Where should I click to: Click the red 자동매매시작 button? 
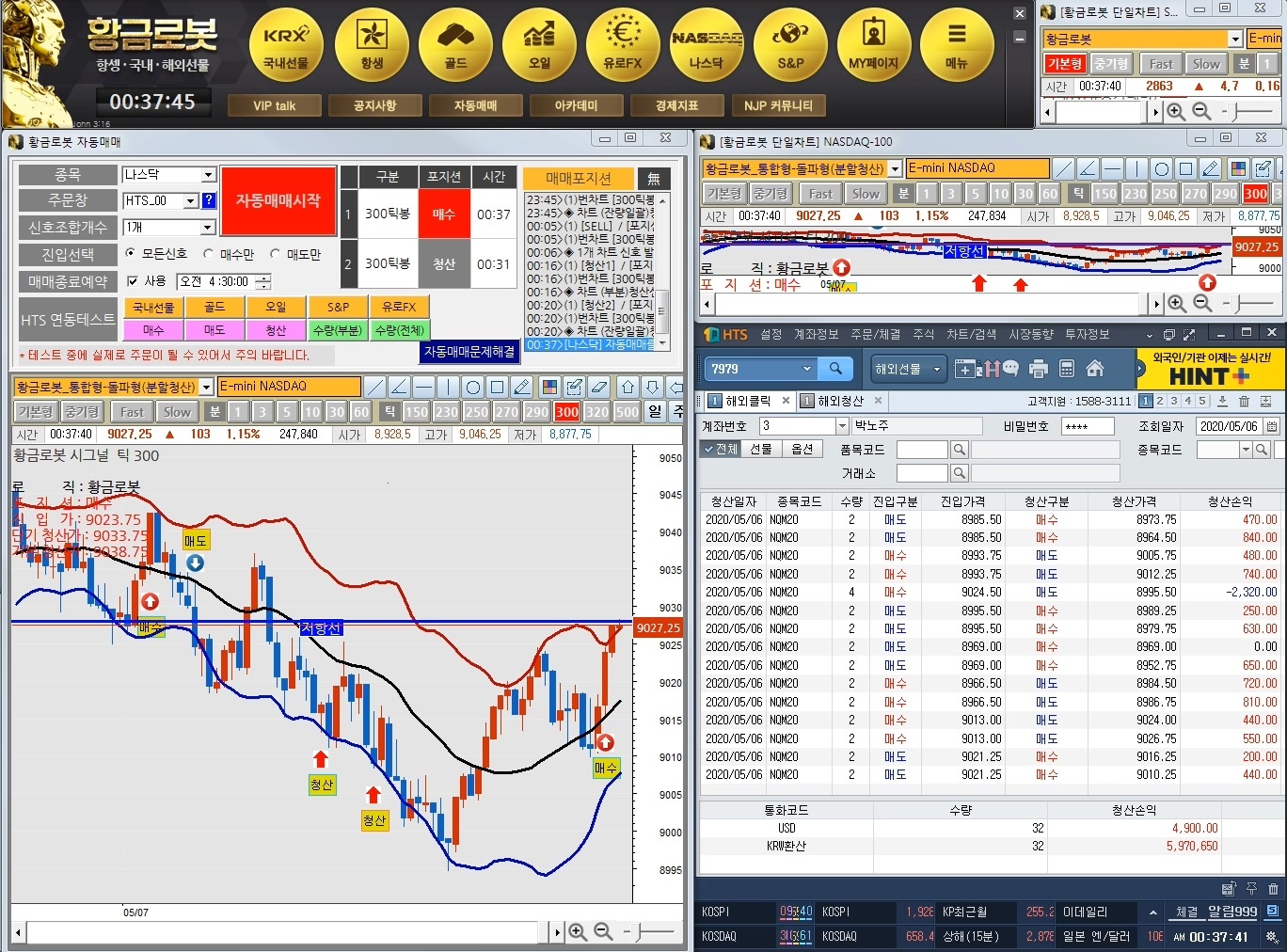pyautogui.click(x=278, y=200)
